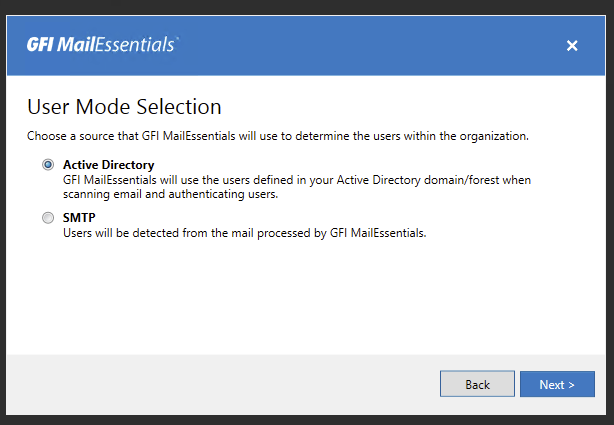Click the blank white area below SMTP option
Image resolution: width=614 pixels, height=425 pixels.
[x=300, y=300]
